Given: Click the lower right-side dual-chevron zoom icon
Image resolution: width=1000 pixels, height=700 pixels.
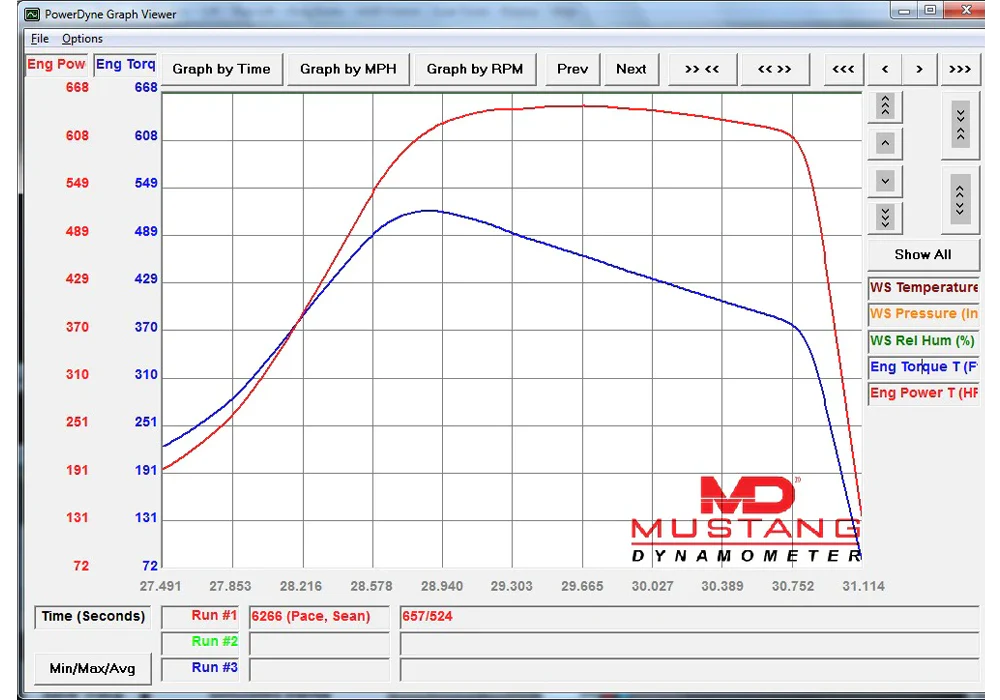Looking at the screenshot, I should (960, 198).
